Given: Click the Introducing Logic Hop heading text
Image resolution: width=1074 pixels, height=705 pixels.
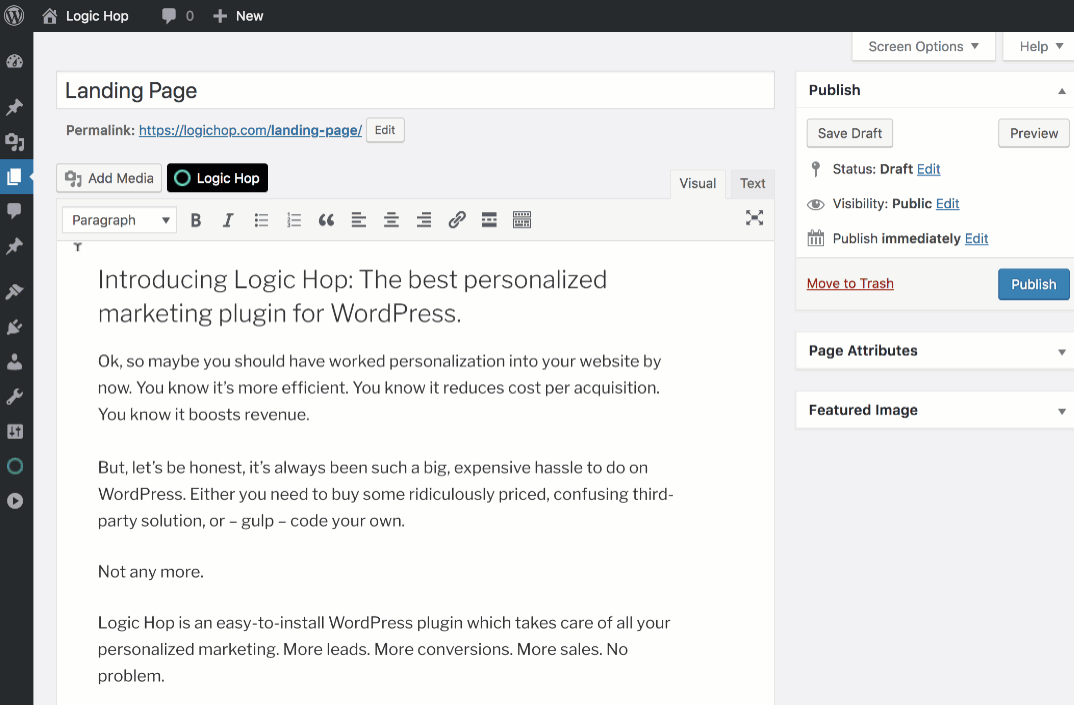Looking at the screenshot, I should pos(352,297).
